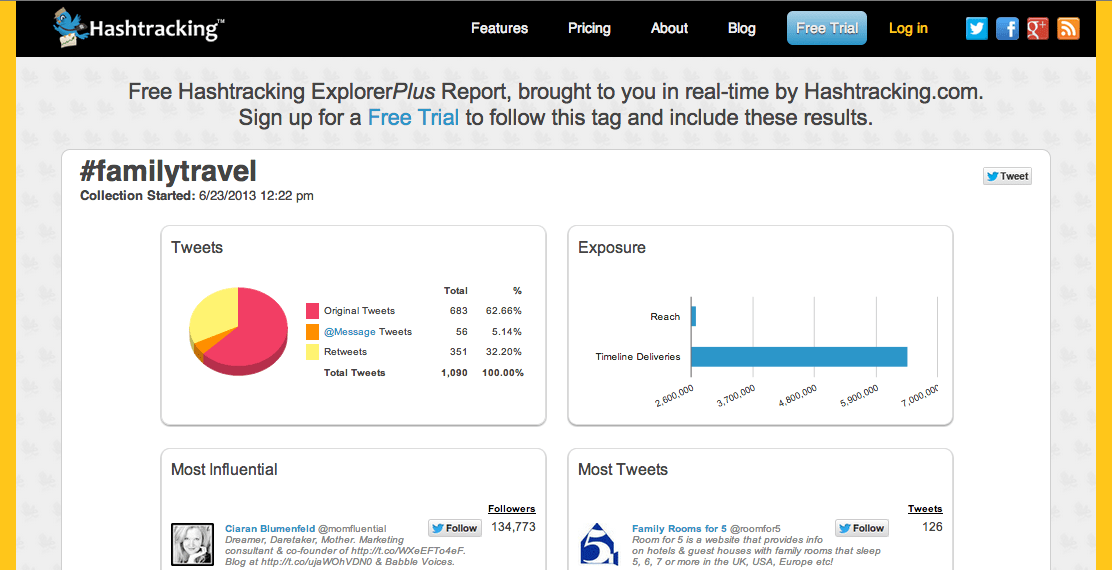Go to the Pricing page
Image resolution: width=1112 pixels, height=570 pixels.
click(x=589, y=28)
